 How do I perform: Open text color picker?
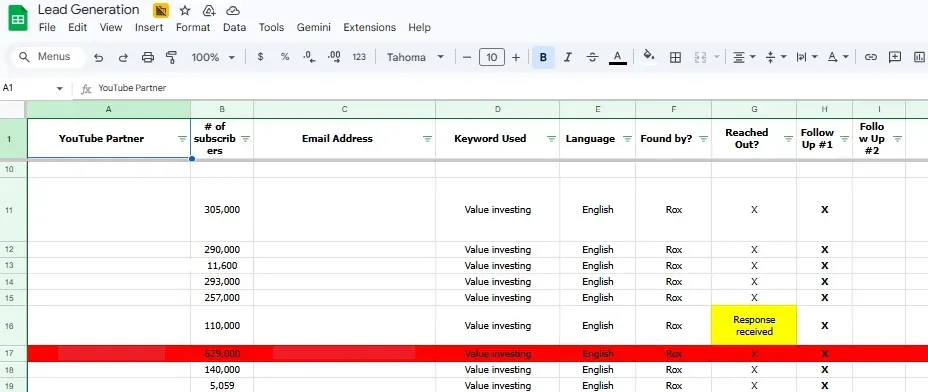[617, 57]
